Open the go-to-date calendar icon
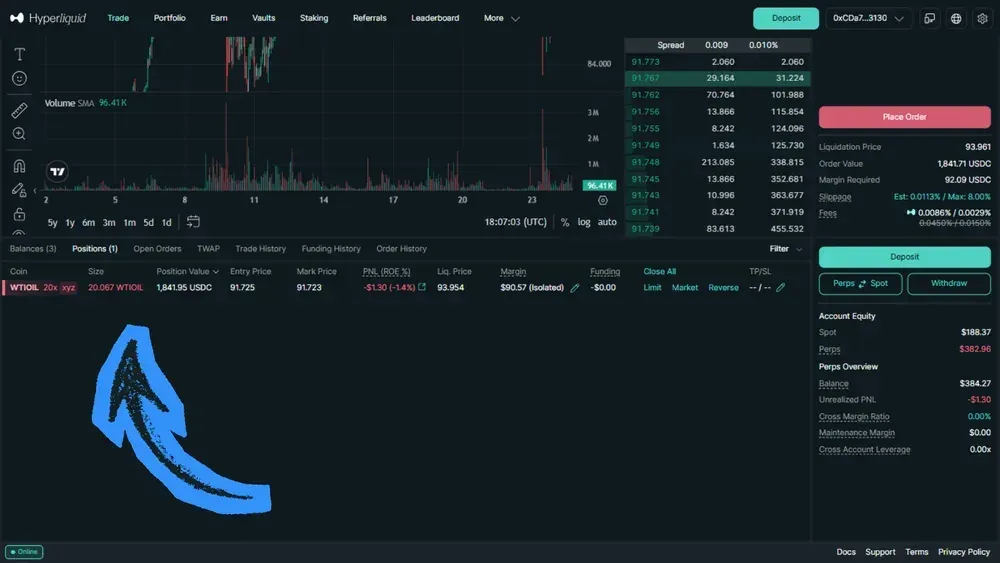The height and width of the screenshot is (563, 1000). tap(193, 222)
